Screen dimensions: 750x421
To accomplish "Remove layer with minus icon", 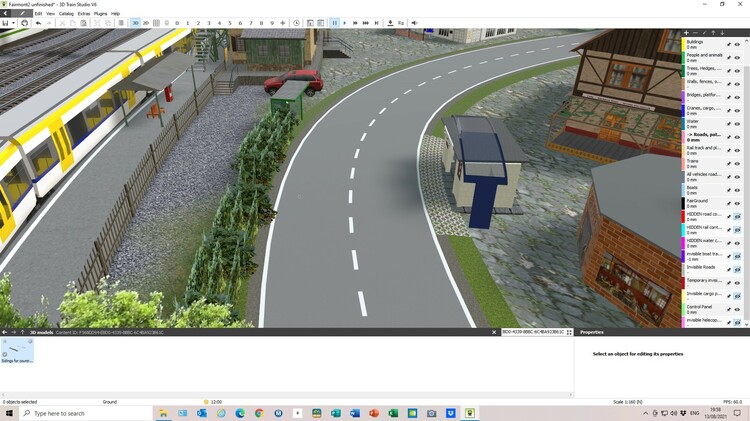I will [x=695, y=33].
